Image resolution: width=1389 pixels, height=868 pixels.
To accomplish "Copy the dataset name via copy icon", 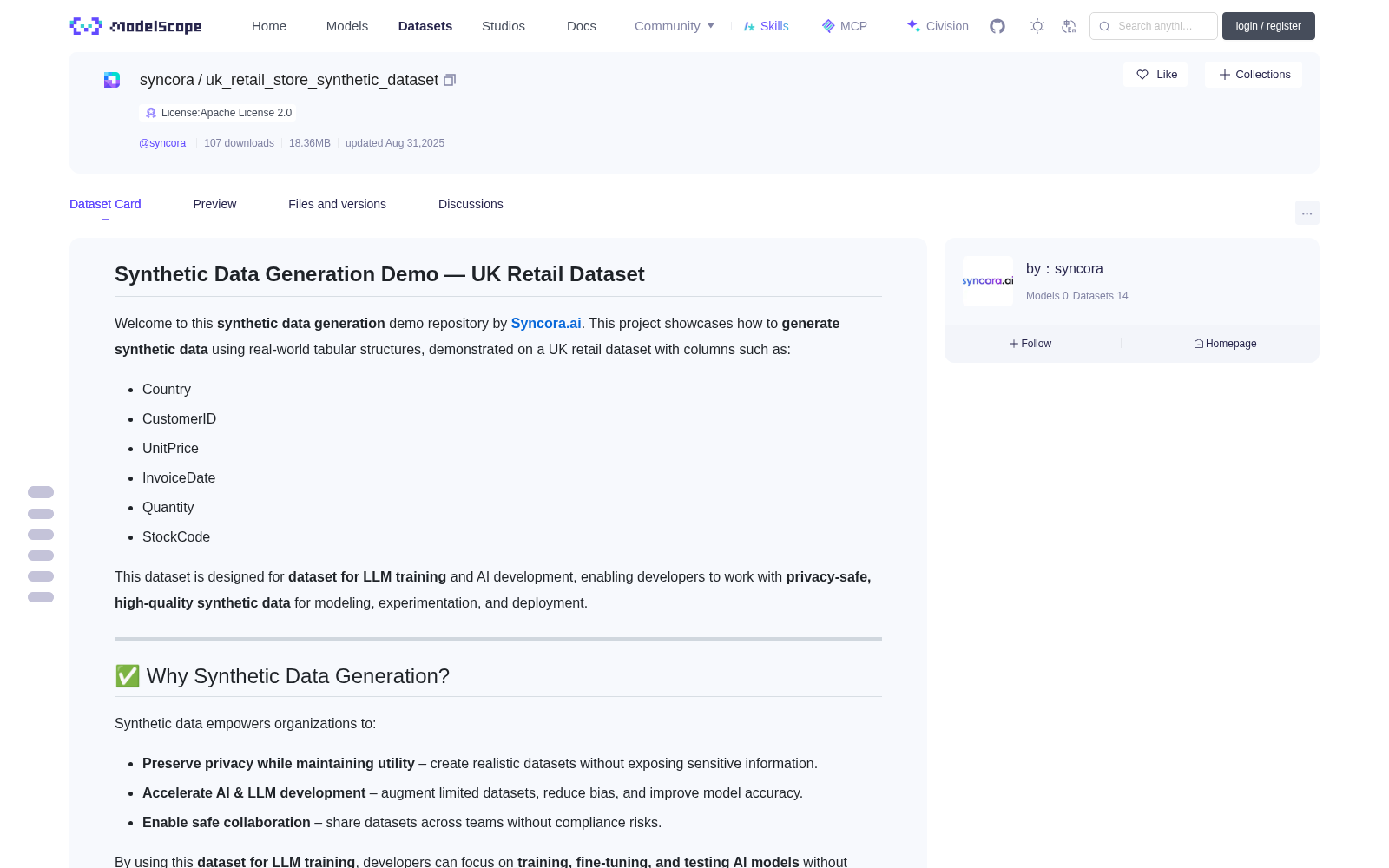I will pos(450,80).
